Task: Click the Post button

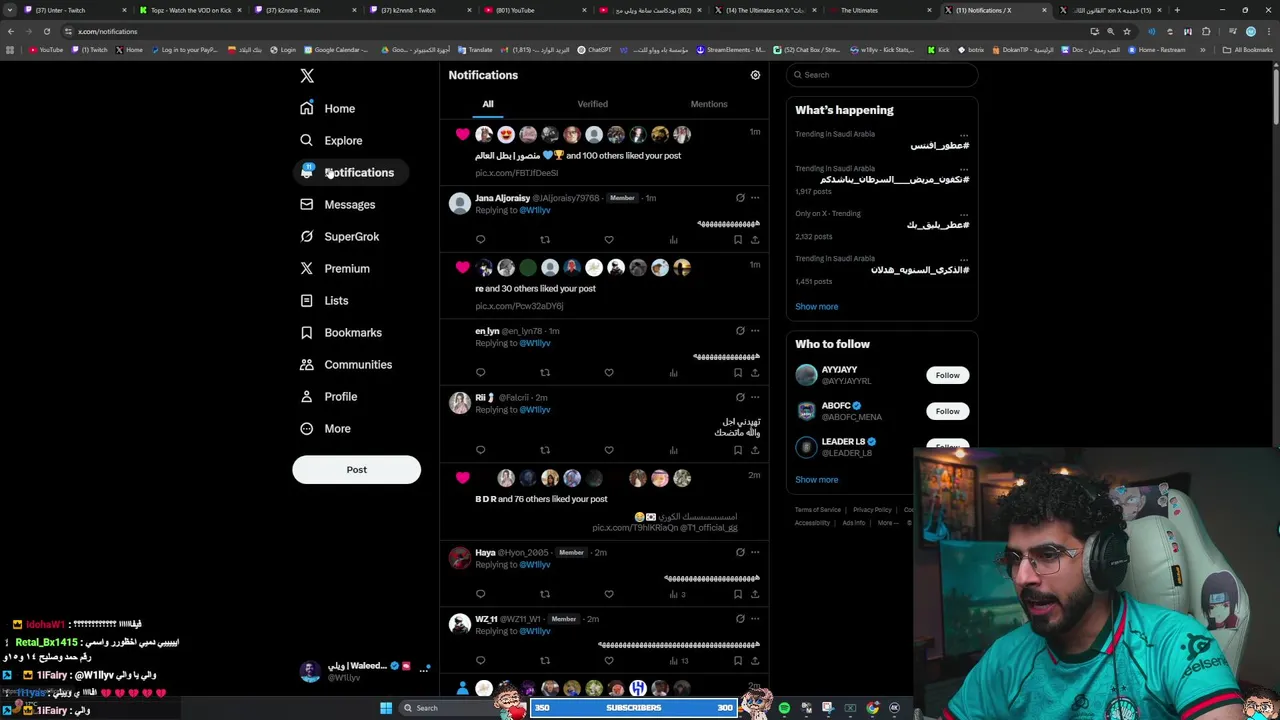Action: pos(356,469)
